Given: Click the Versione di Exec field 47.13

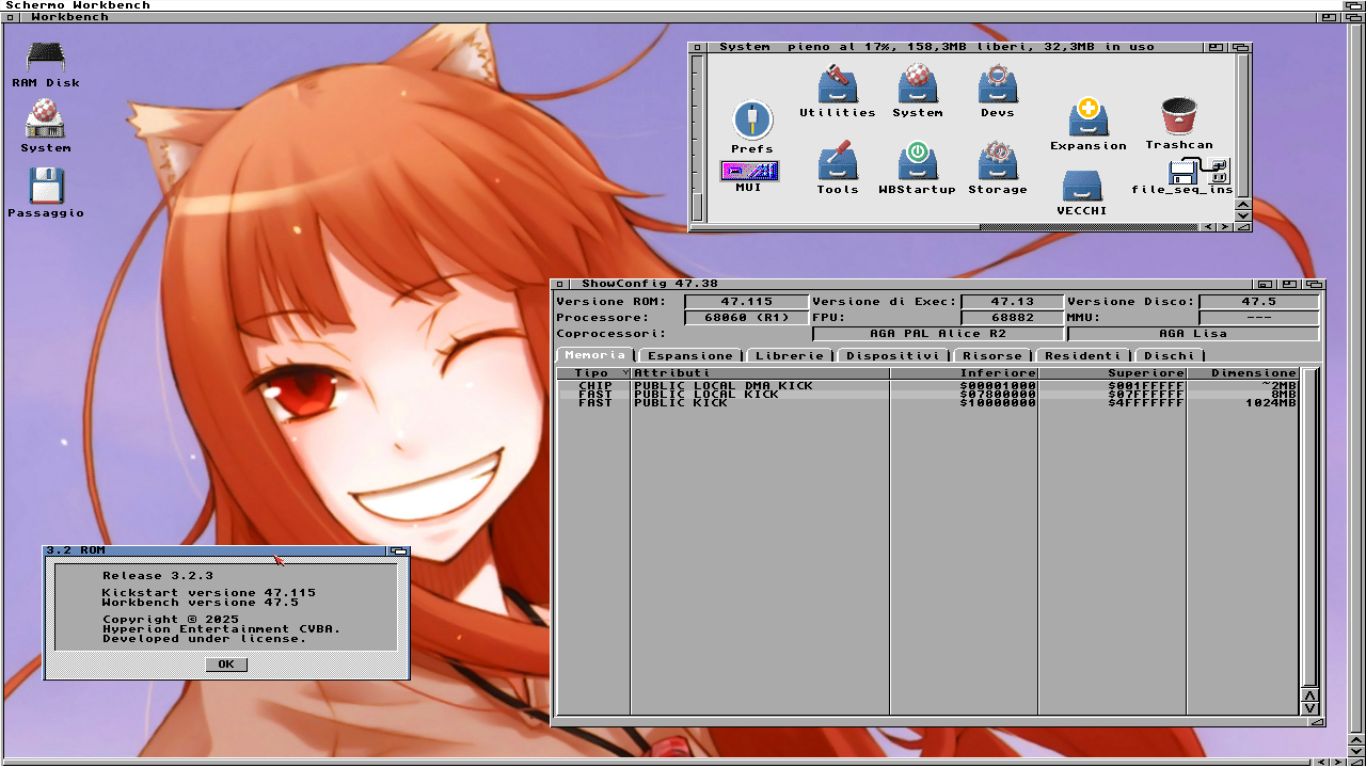Looking at the screenshot, I should click(1011, 301).
